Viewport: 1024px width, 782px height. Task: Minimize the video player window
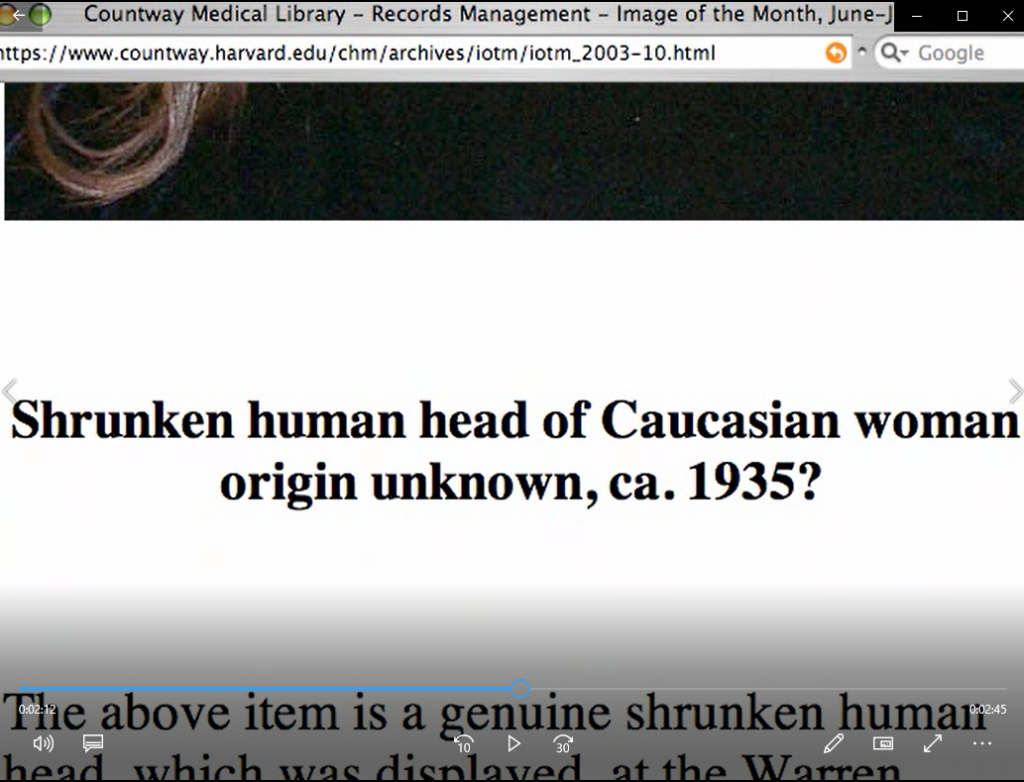pos(917,16)
